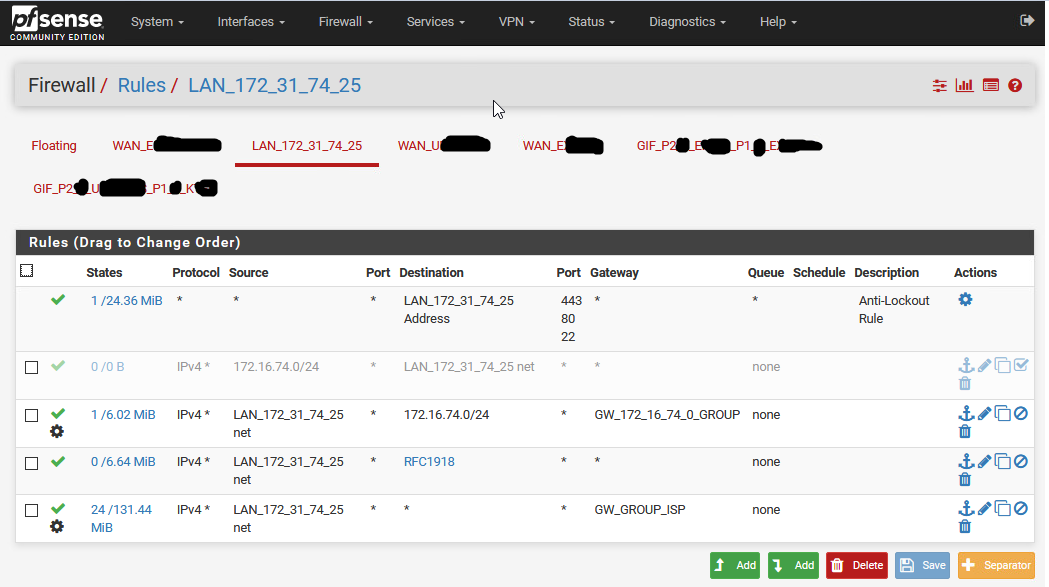Screen dimensions: 1049x587
Task: Open firewall logs icon in breadcrumb bar
Action: tap(990, 86)
